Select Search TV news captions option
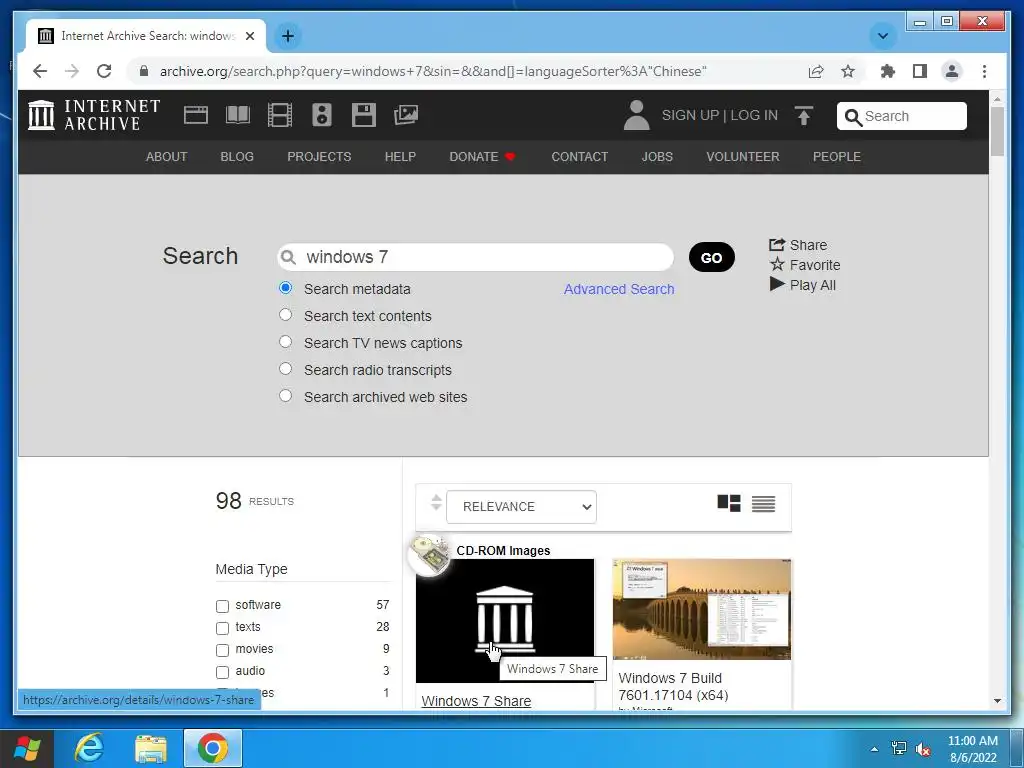The image size is (1024, 768). 285,342
